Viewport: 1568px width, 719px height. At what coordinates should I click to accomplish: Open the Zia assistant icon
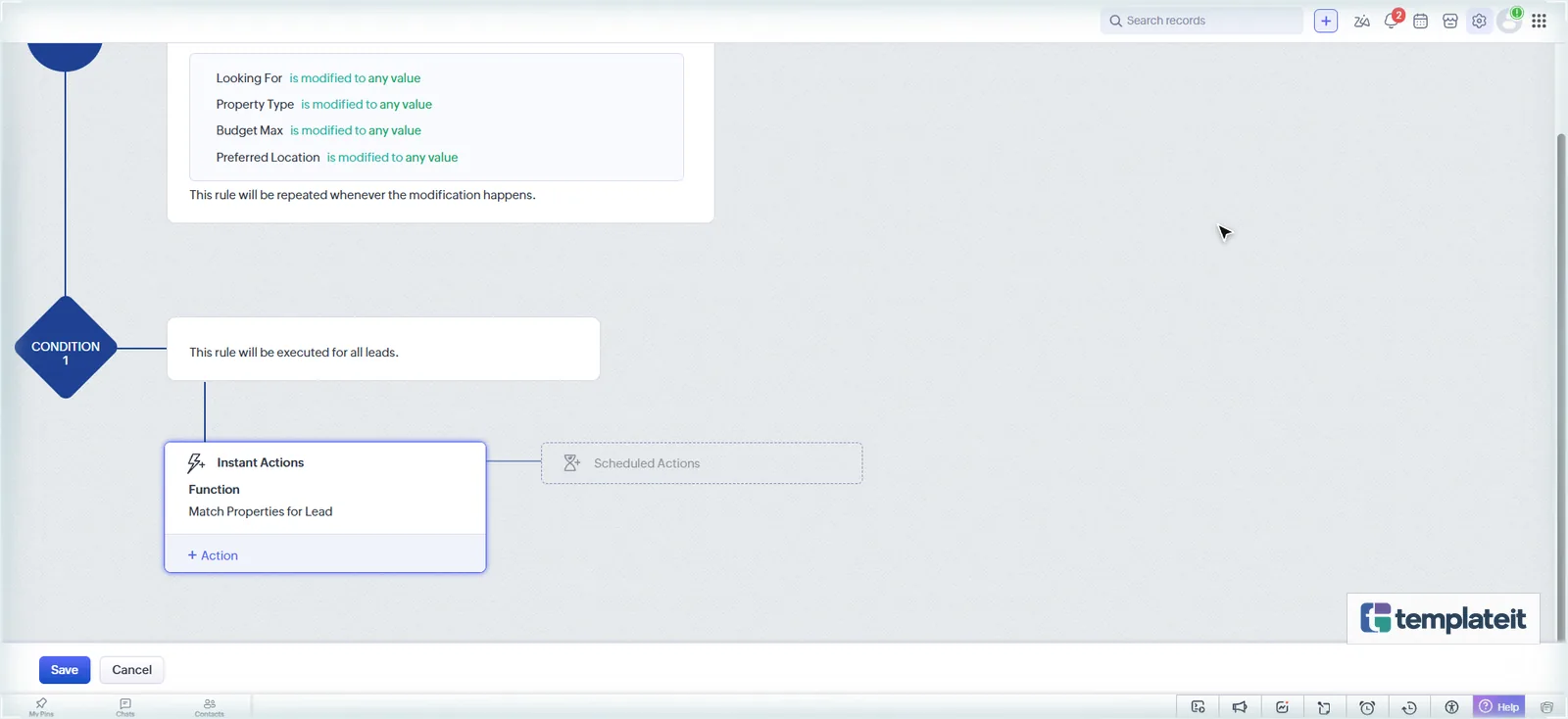click(1361, 21)
